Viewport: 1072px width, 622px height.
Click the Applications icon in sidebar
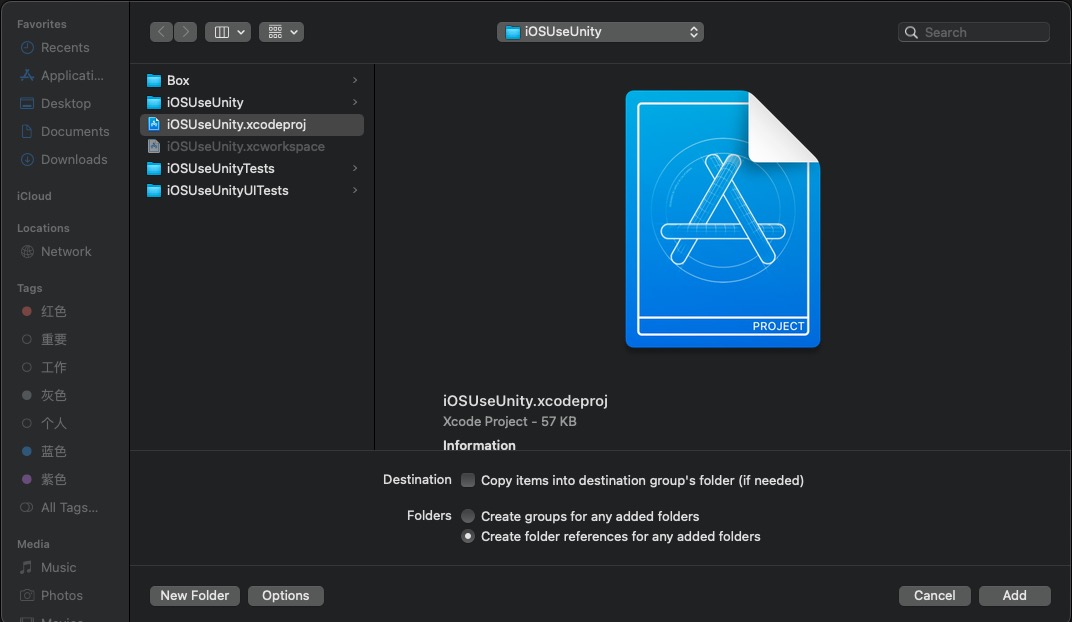pos(27,75)
